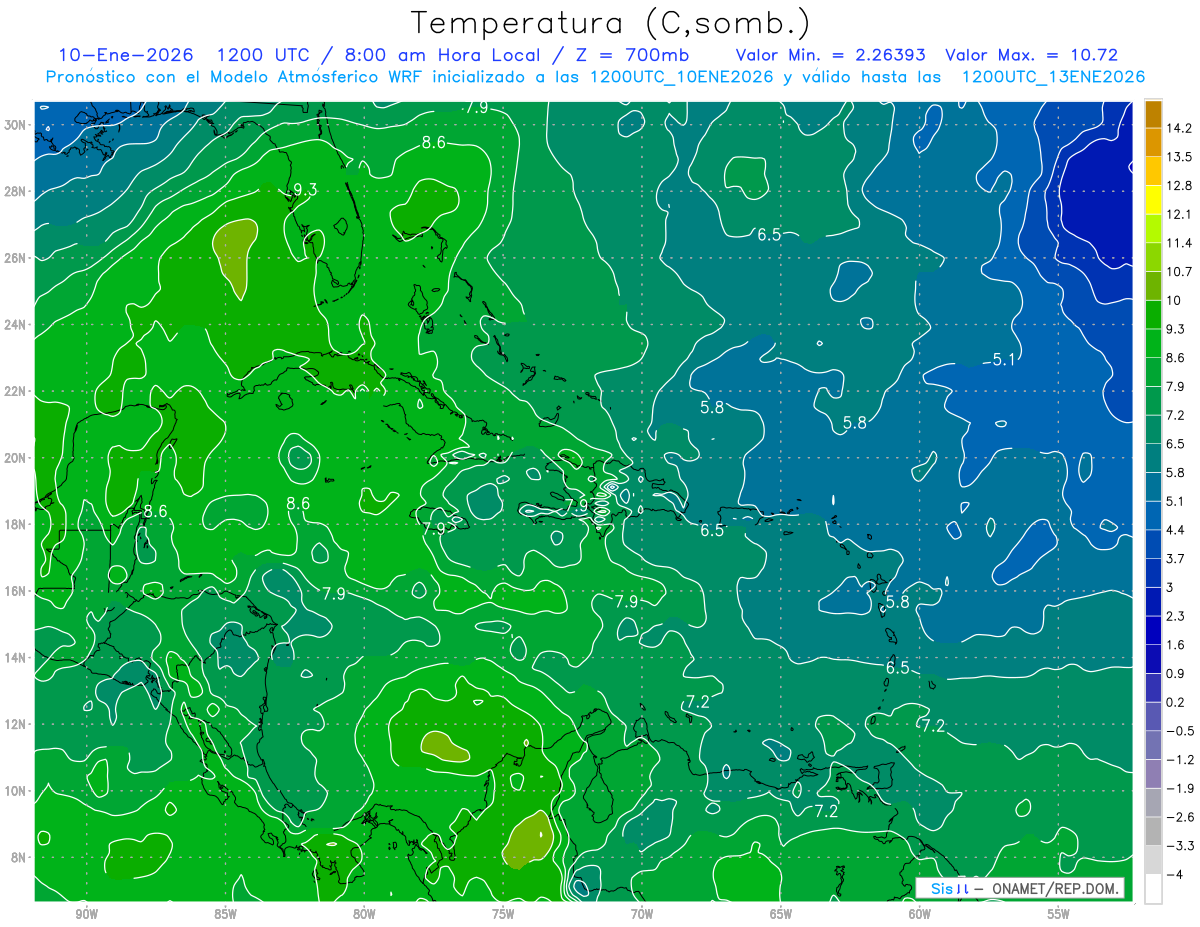Image resolution: width=1200 pixels, height=927 pixels.
Task: Click the 10 colorbar label
Action: tap(1174, 300)
